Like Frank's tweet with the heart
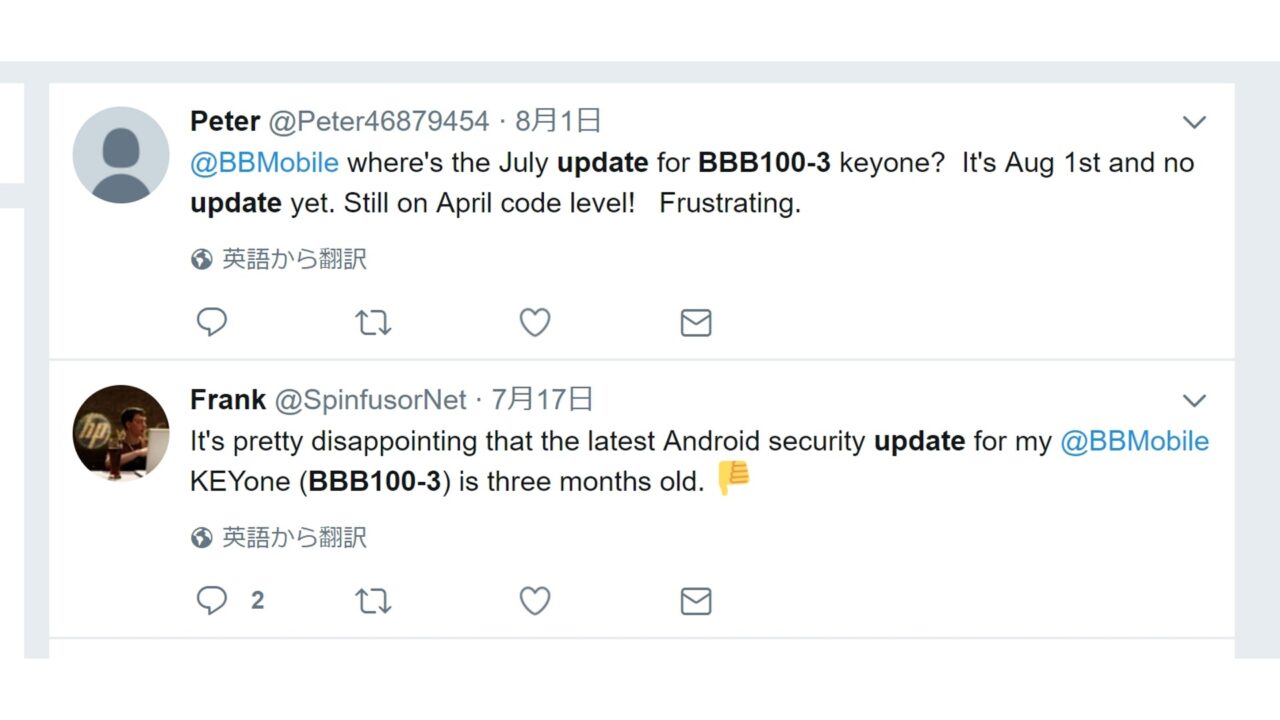The image size is (1280, 720). [x=535, y=600]
